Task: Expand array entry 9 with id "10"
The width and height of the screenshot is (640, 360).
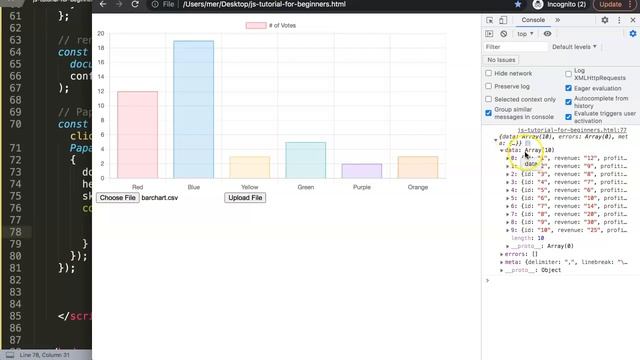Action: pos(508,230)
